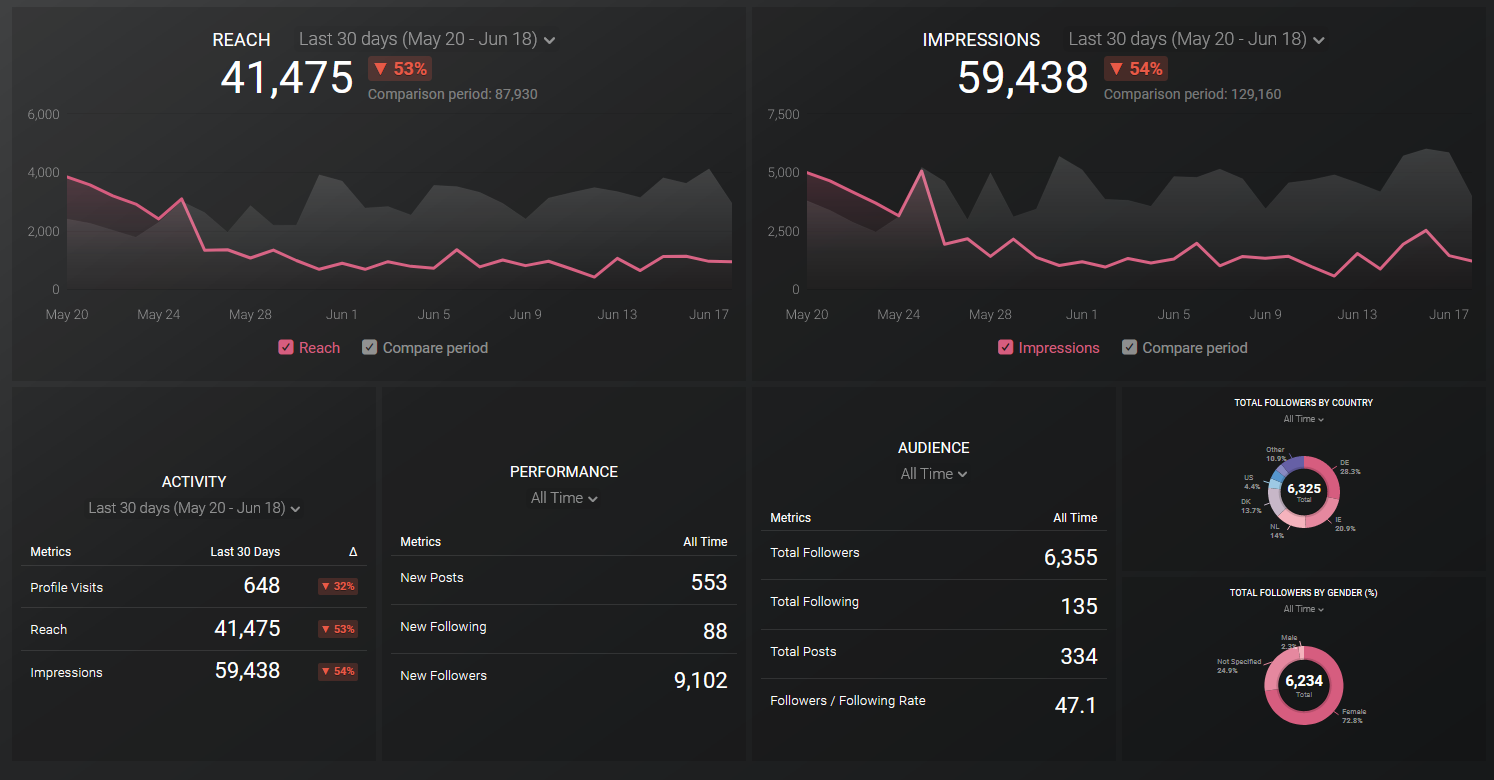Click Comparison period: 129,160 text
Viewport: 1494px width, 780px height.
tap(1192, 94)
